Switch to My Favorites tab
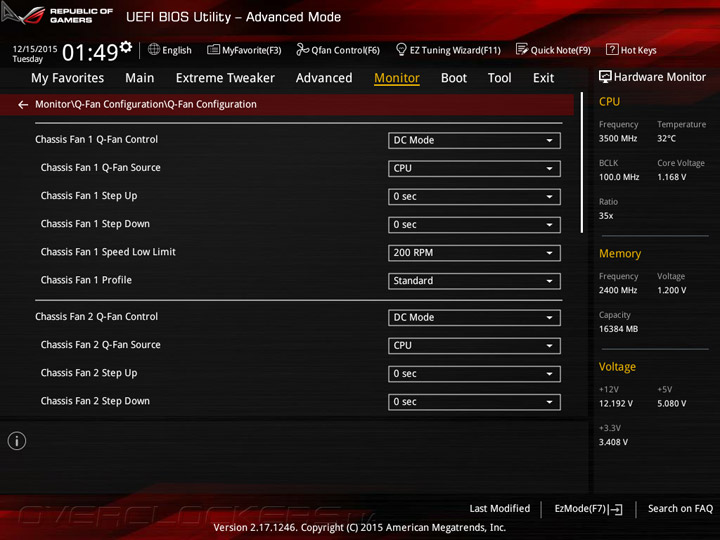Image resolution: width=720 pixels, height=540 pixels. point(68,78)
